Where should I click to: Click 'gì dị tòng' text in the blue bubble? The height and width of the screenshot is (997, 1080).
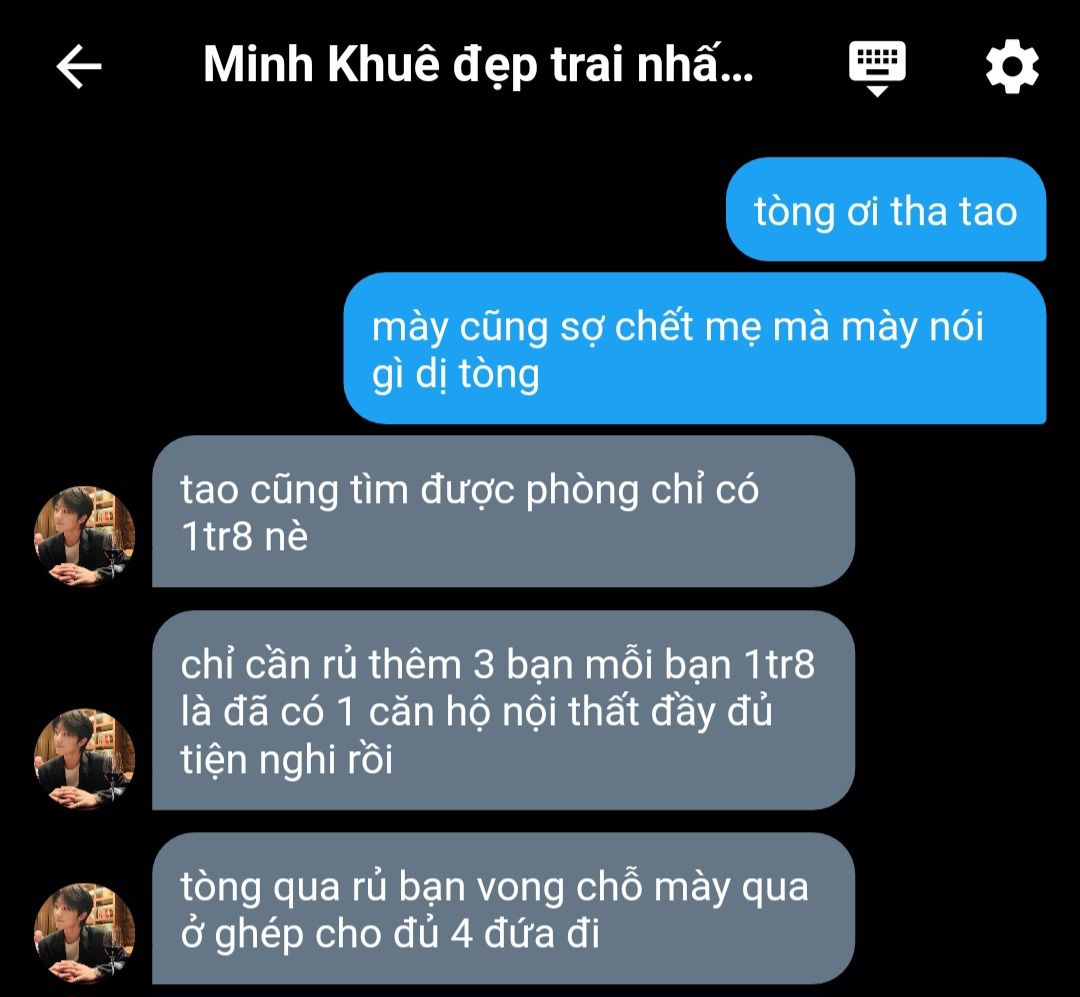pyautogui.click(x=455, y=376)
